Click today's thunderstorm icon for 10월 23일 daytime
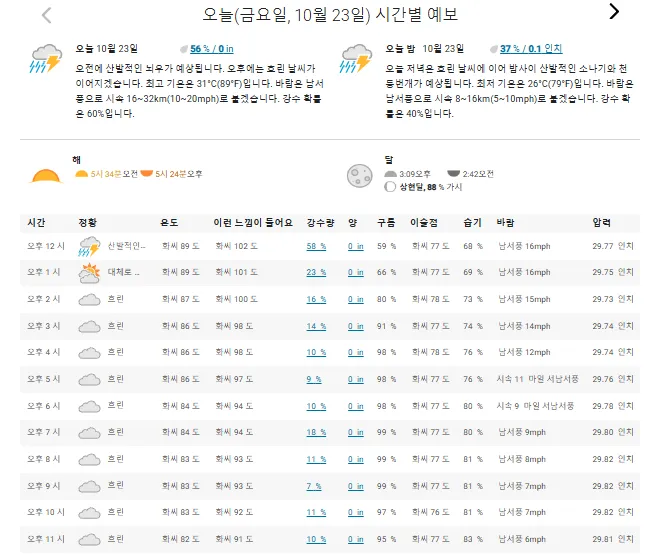The image size is (658, 554). coord(46,58)
